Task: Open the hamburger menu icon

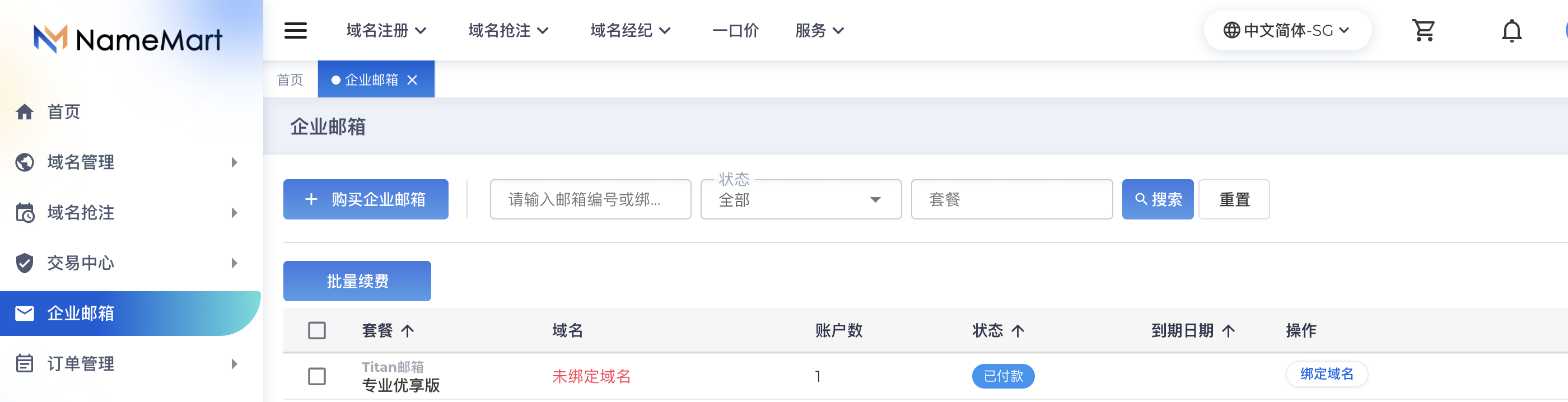Action: pos(295,30)
